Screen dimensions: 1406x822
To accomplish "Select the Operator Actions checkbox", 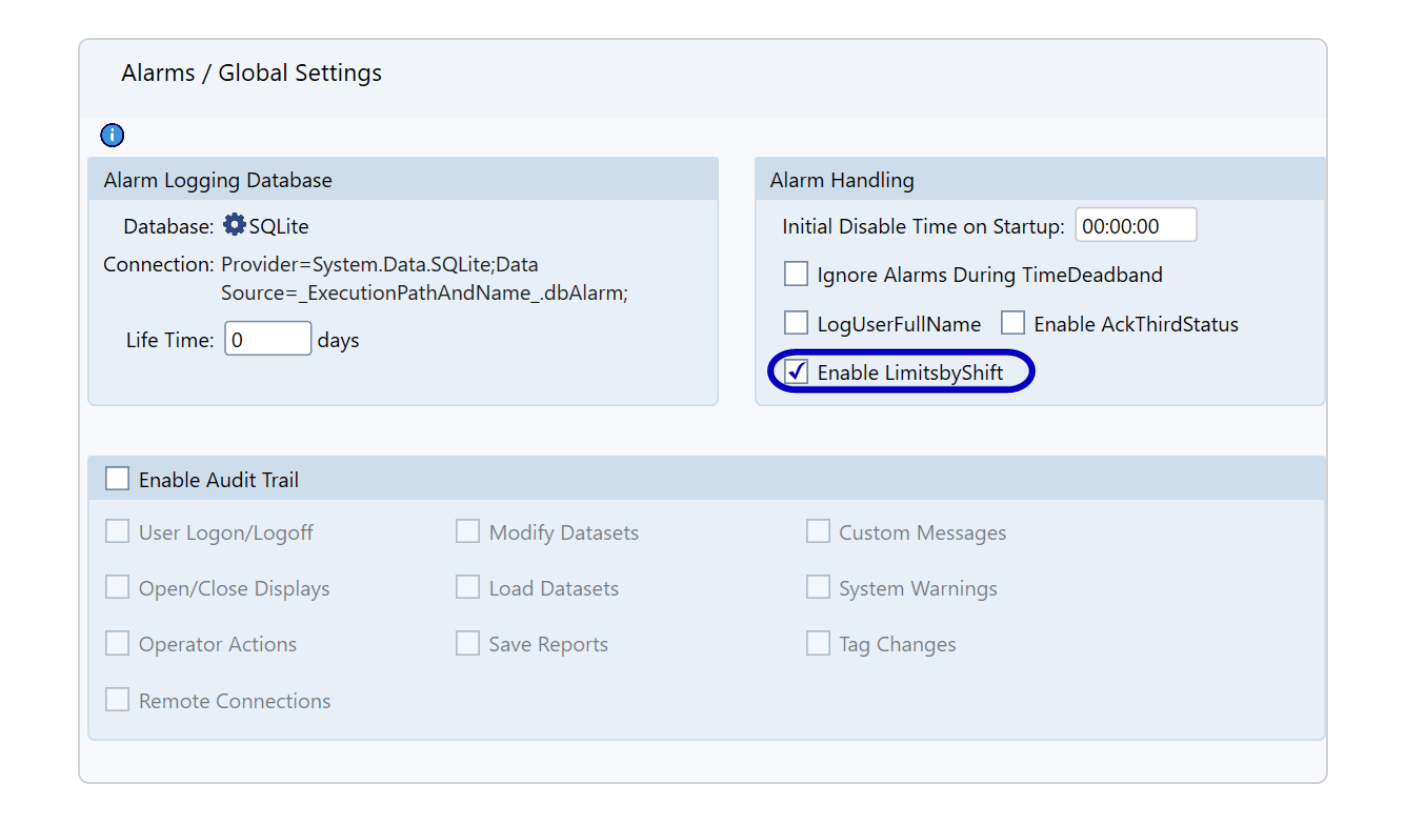I will tap(118, 644).
